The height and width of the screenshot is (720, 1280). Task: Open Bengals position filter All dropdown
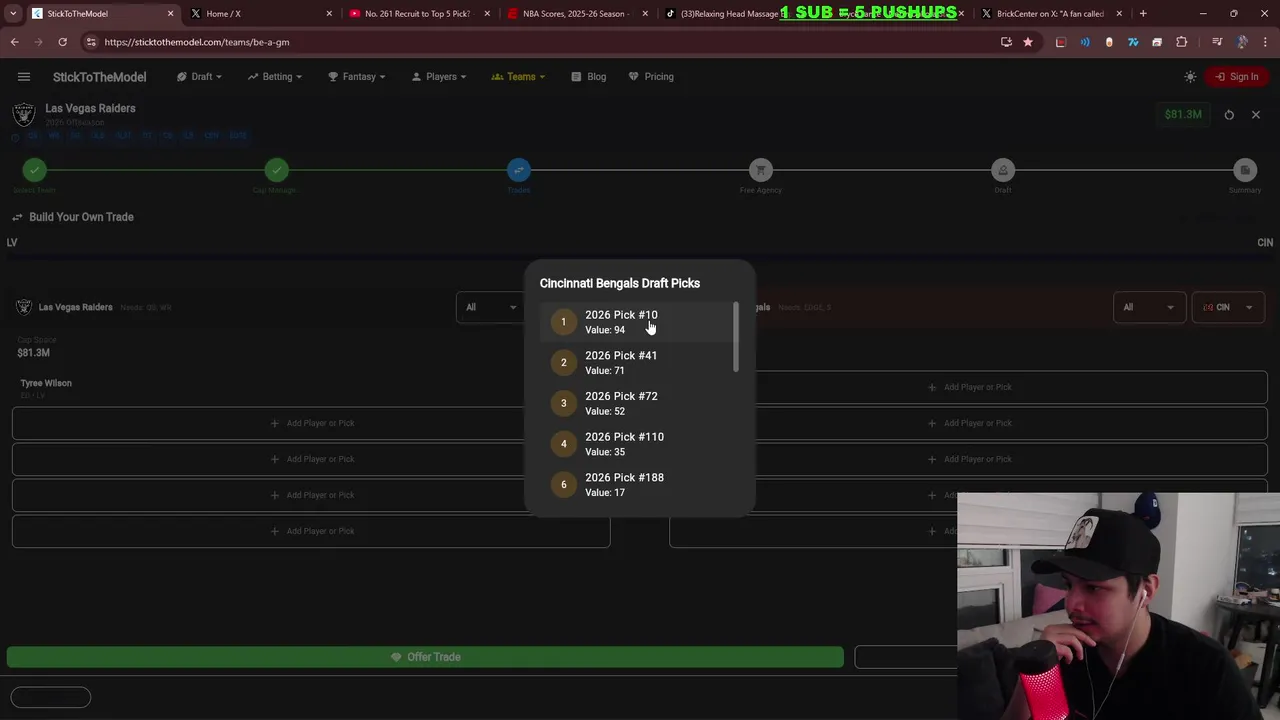pos(1148,308)
